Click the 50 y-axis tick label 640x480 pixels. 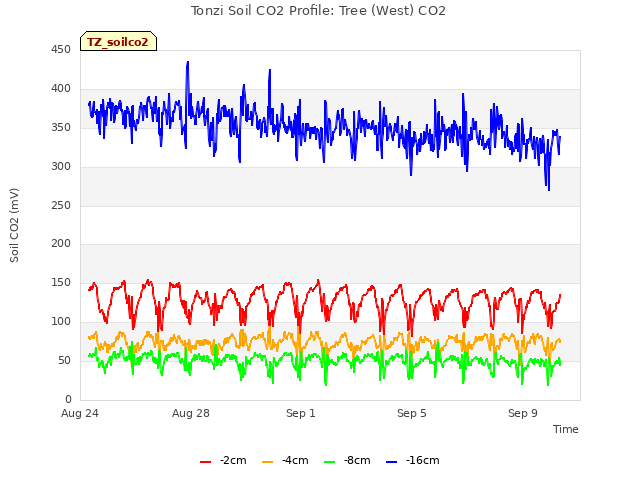[64, 360]
